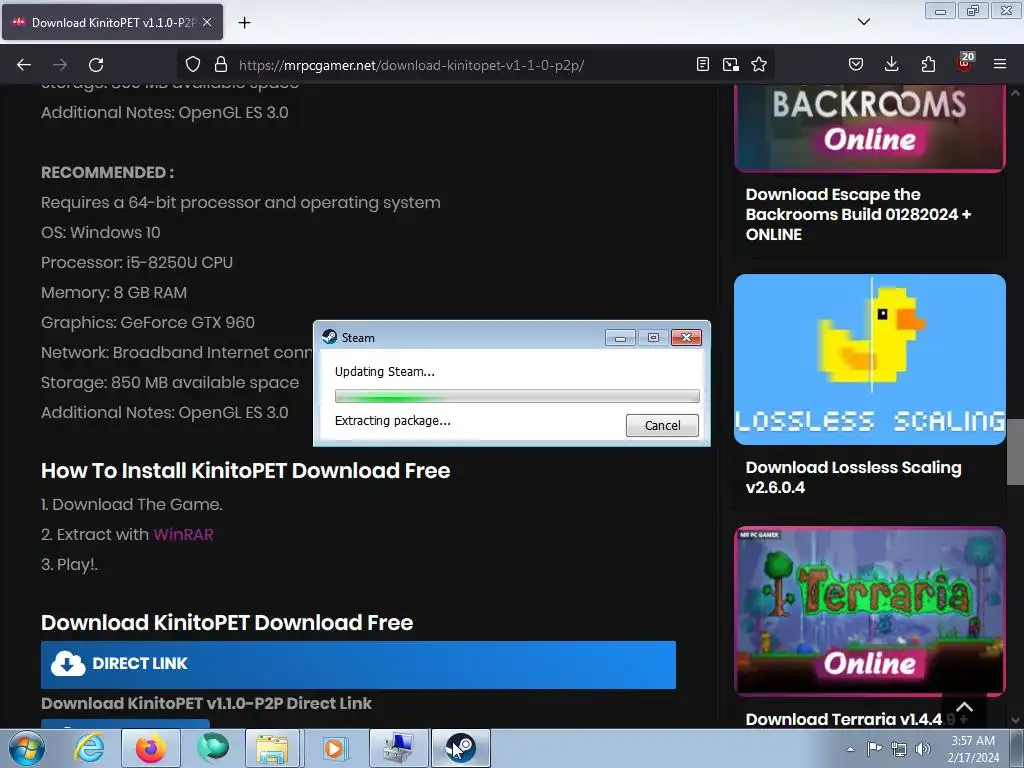Open network status tray icon

point(899,748)
